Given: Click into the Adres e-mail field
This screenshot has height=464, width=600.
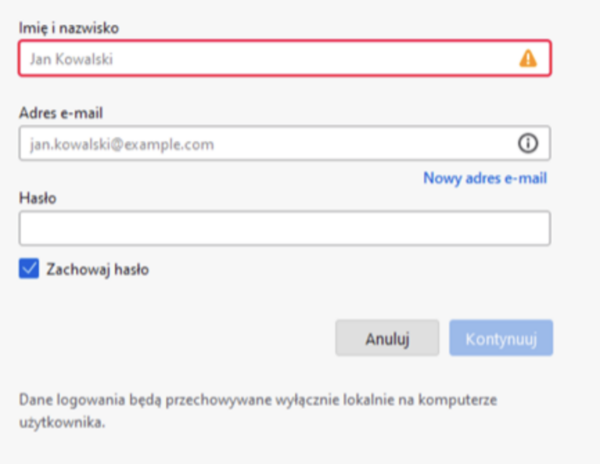Looking at the screenshot, I should pyautogui.click(x=260, y=144).
